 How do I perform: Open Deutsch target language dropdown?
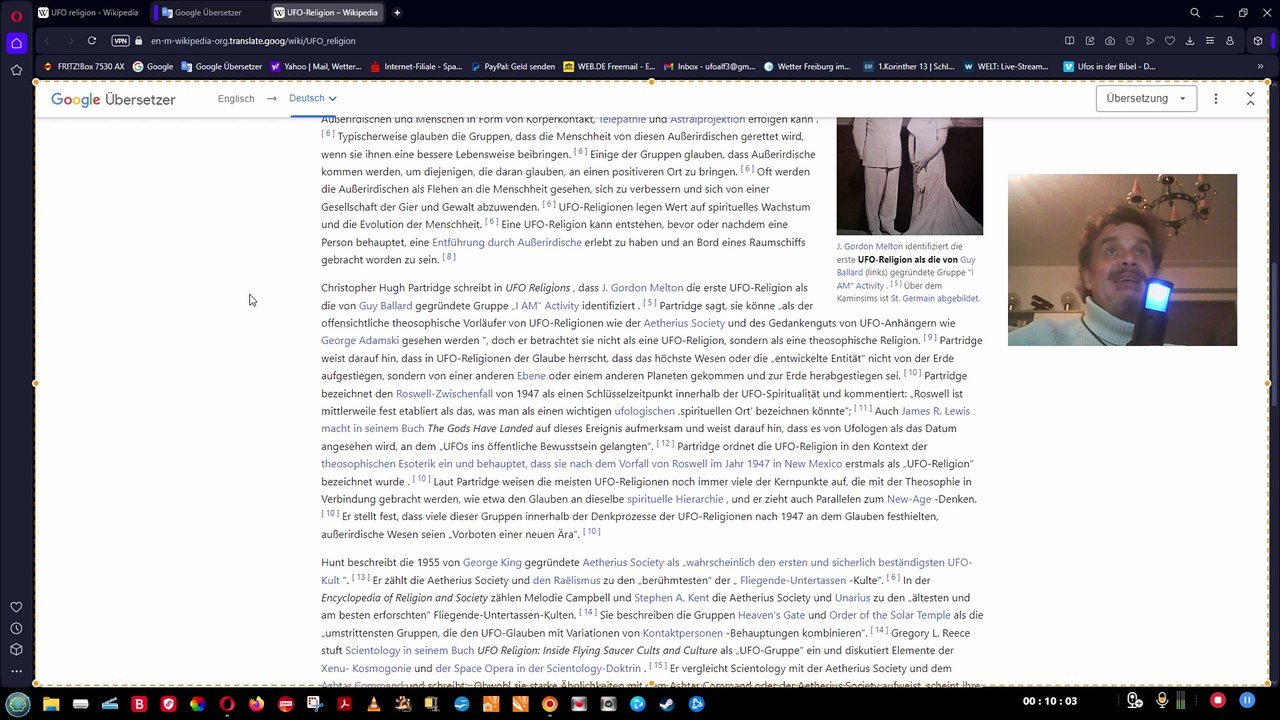[312, 99]
